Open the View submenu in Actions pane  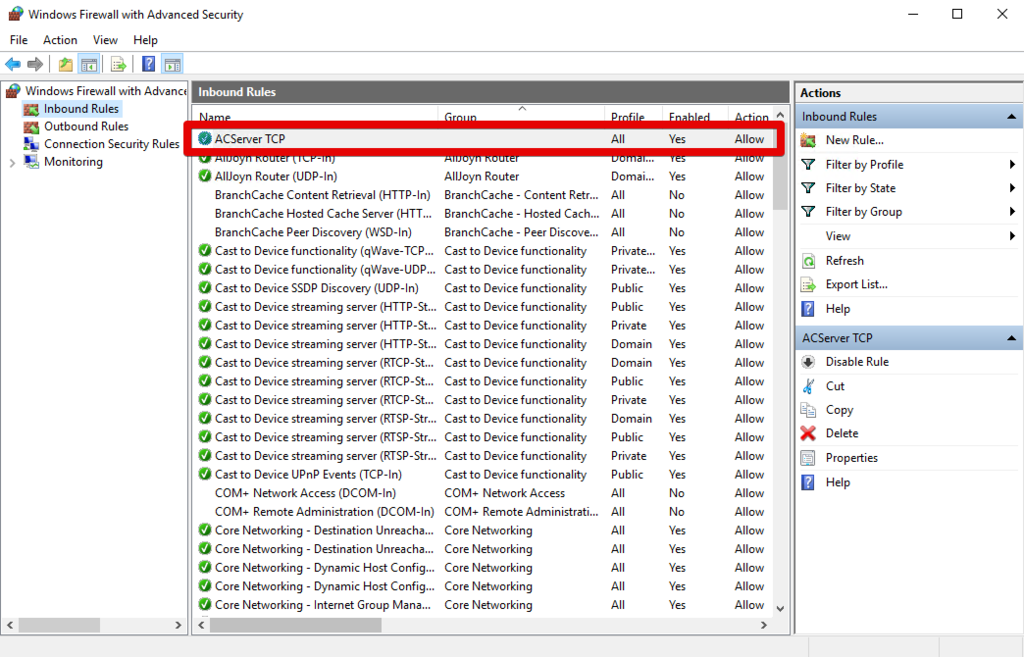[908, 236]
